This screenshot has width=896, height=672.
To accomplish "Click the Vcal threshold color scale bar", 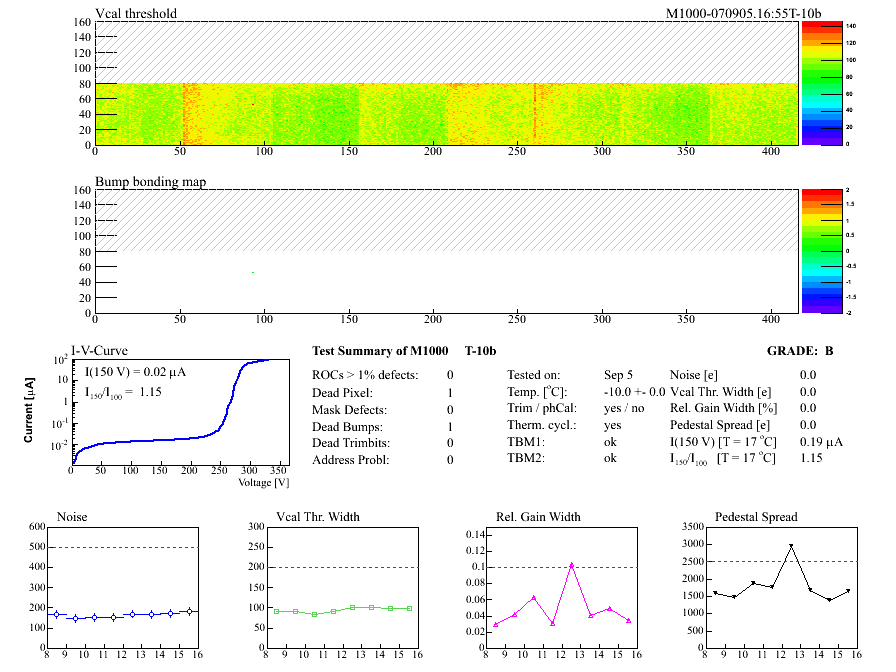I will pyautogui.click(x=819, y=82).
